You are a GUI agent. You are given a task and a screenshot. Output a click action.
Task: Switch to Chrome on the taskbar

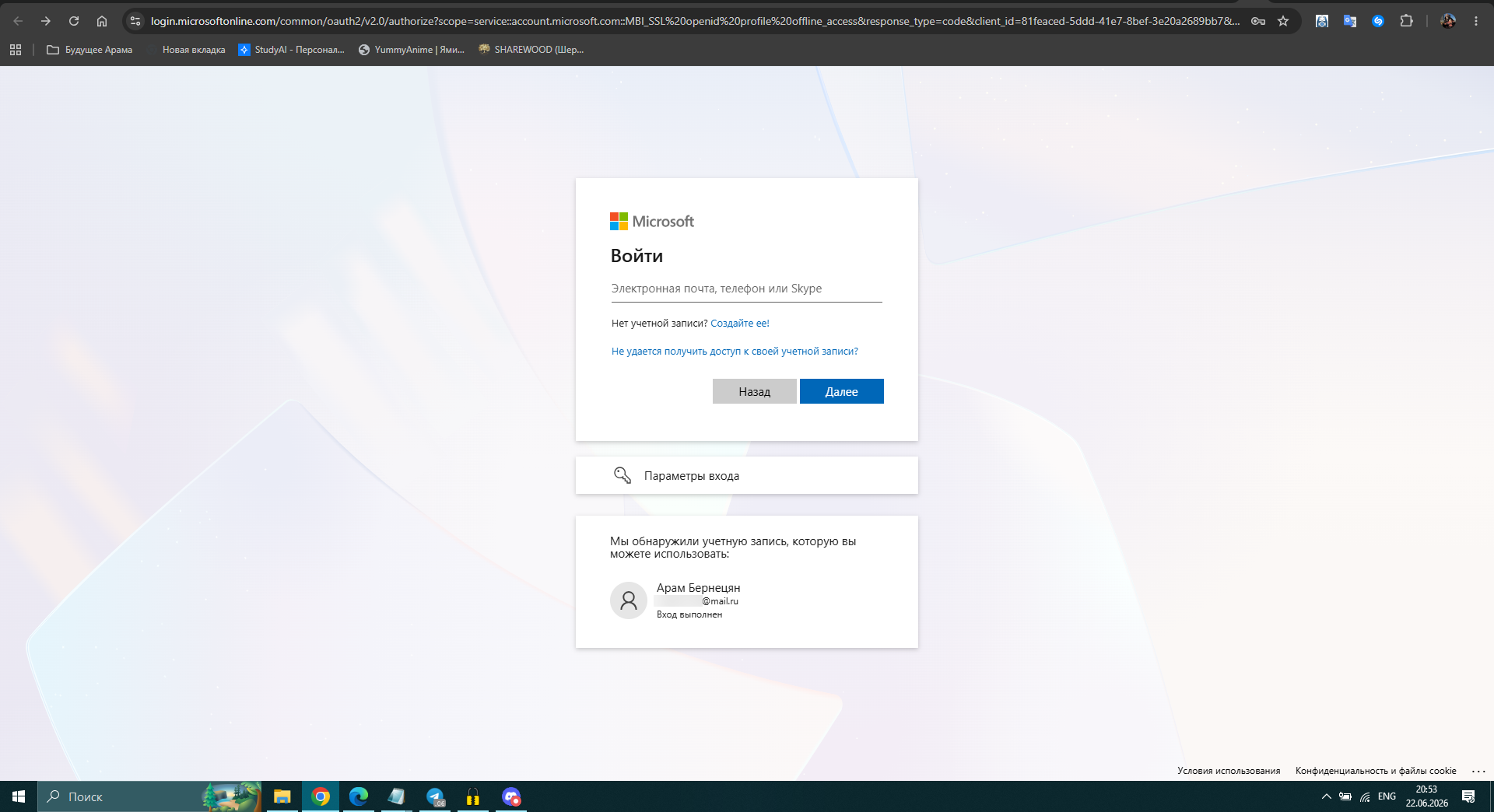point(321,796)
